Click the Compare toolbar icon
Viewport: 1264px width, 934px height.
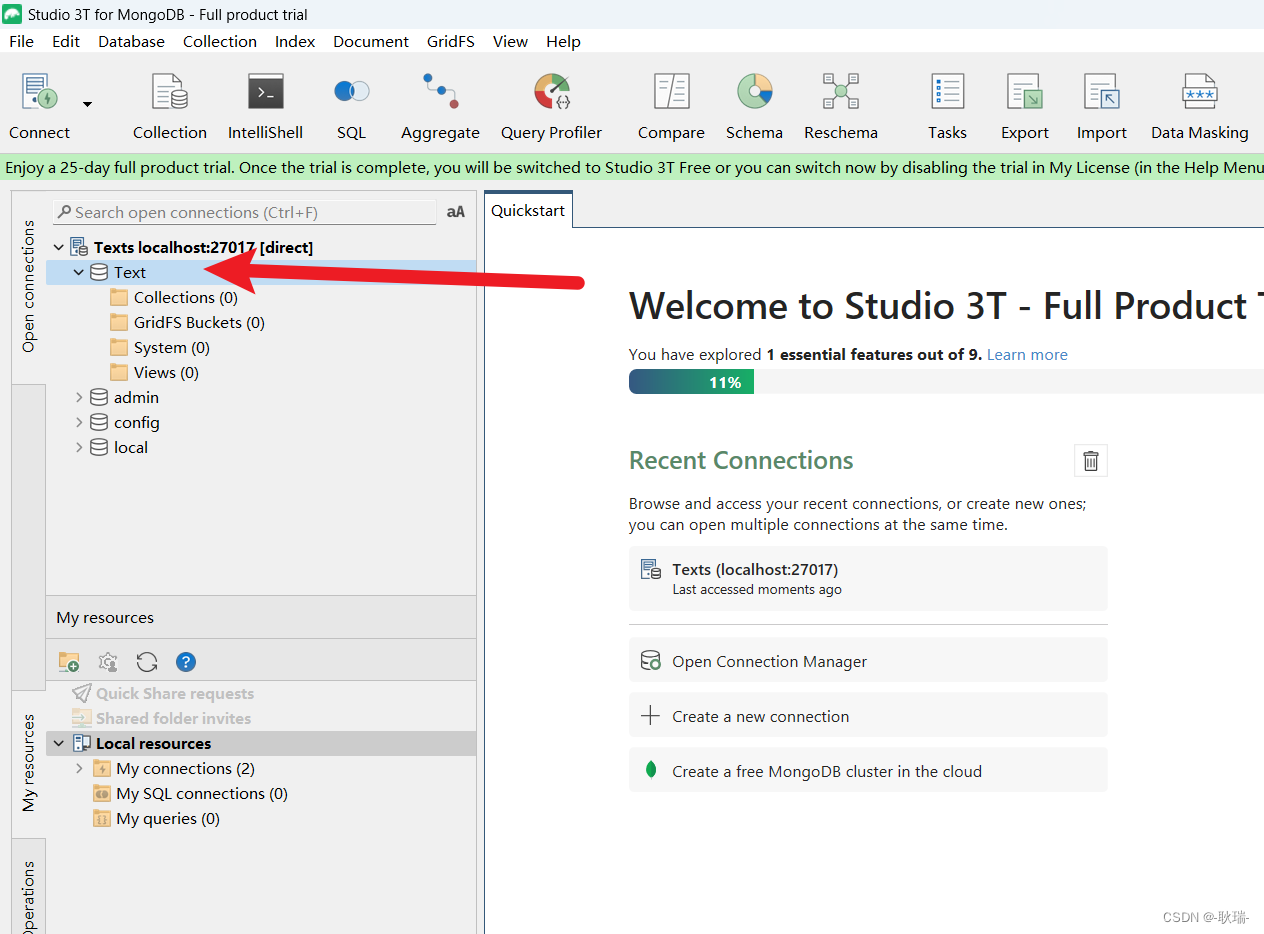click(672, 92)
